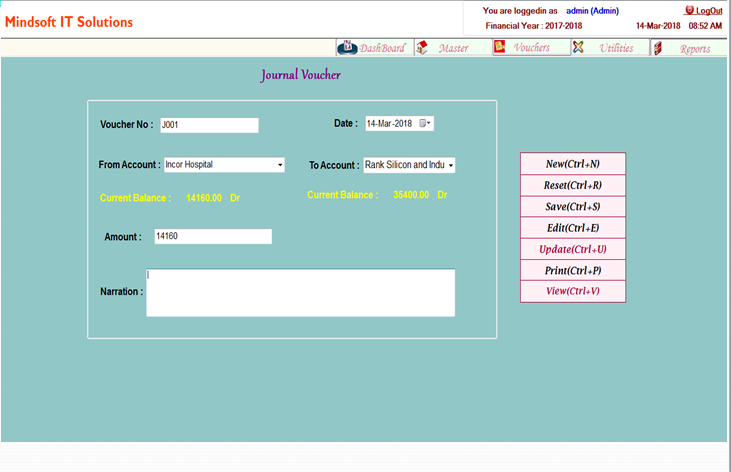
Task: Click the Amount label
Action: [123, 237]
